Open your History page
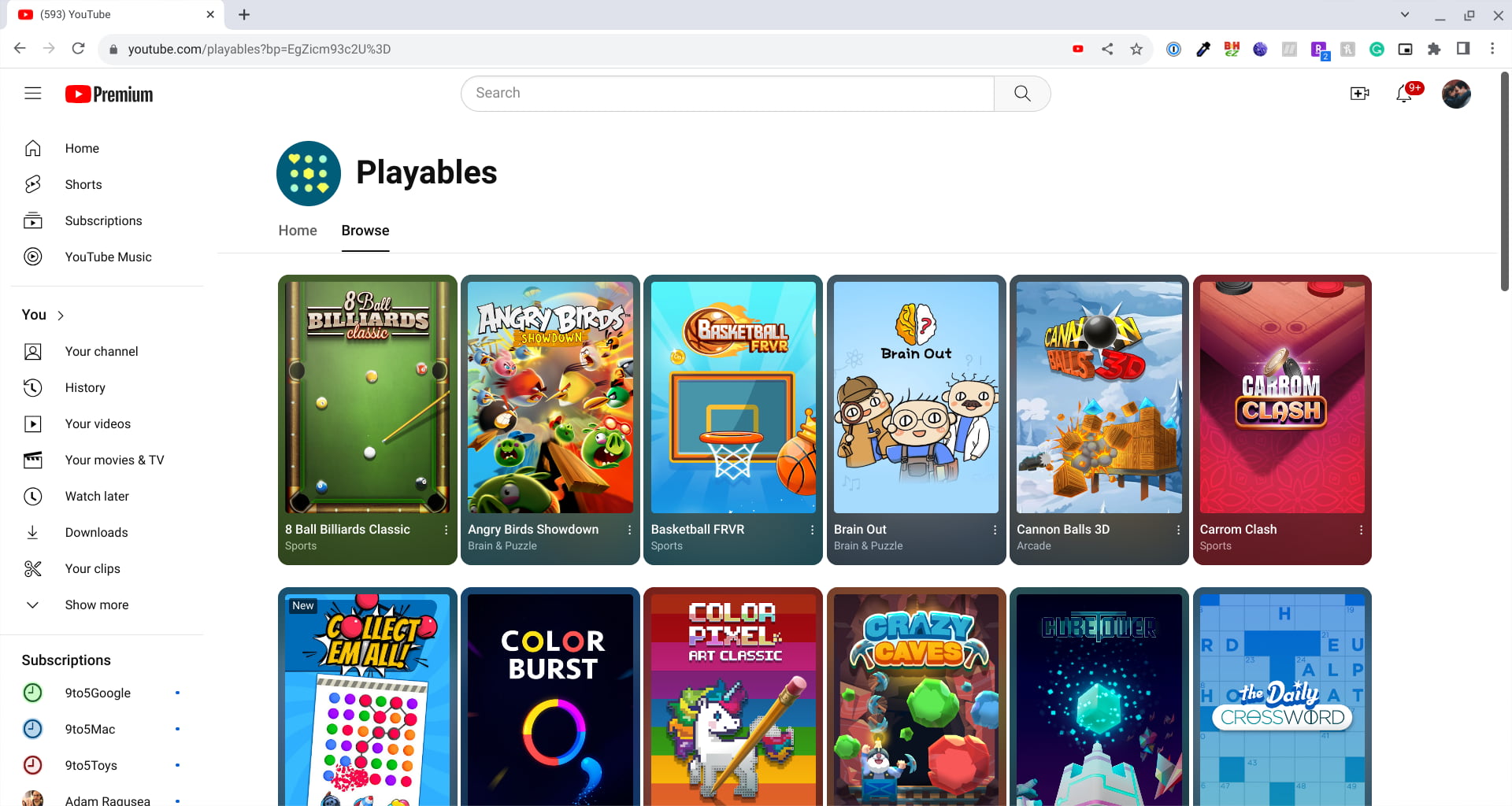This screenshot has height=806, width=1512. 84,387
